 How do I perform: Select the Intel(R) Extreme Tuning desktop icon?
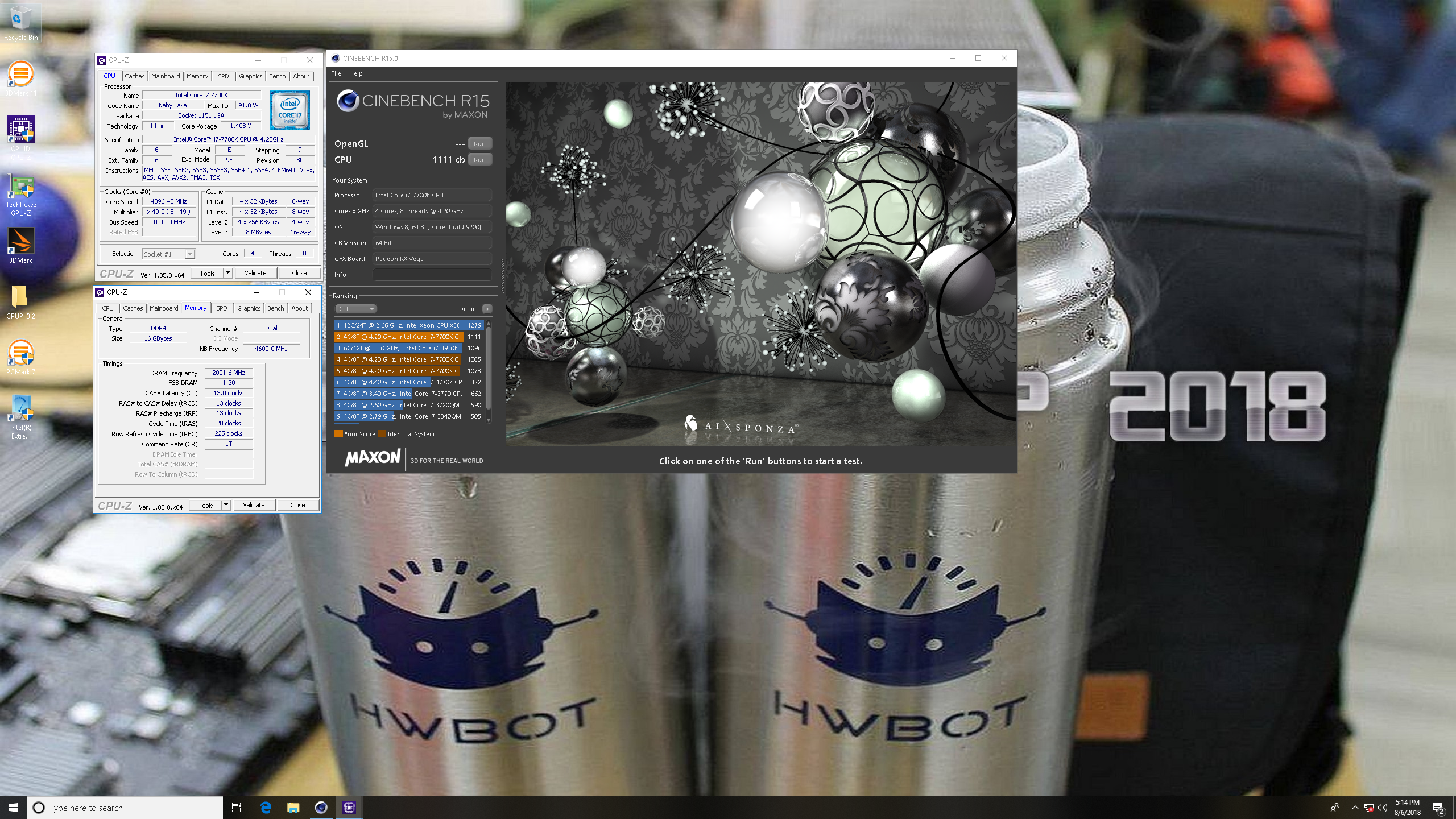(x=20, y=417)
